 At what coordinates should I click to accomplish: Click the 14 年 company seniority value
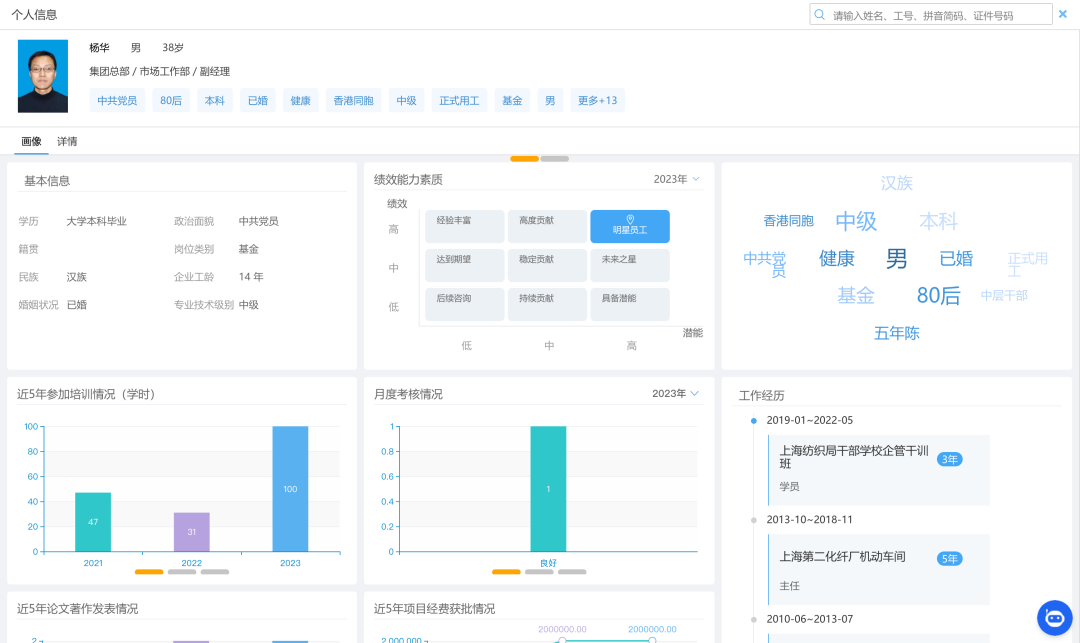251,277
